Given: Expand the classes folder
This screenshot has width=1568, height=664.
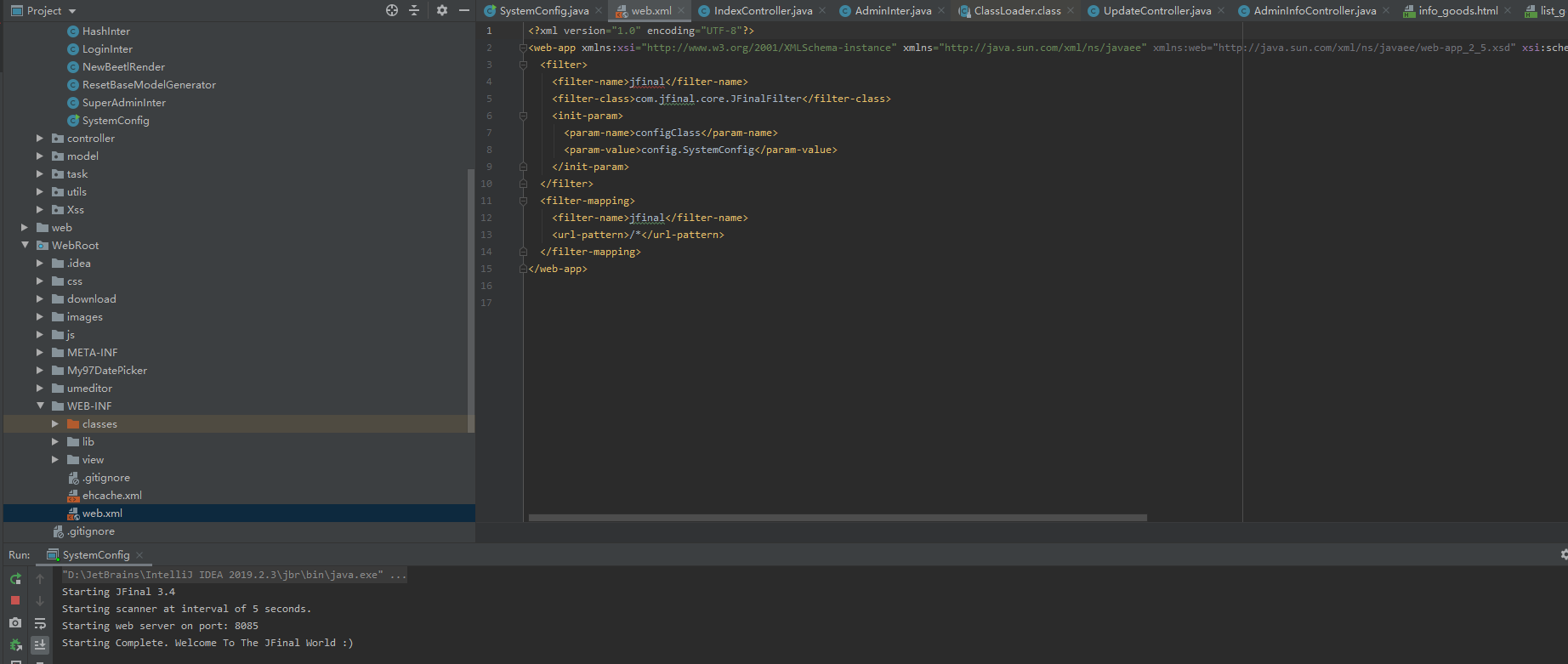Looking at the screenshot, I should (54, 423).
